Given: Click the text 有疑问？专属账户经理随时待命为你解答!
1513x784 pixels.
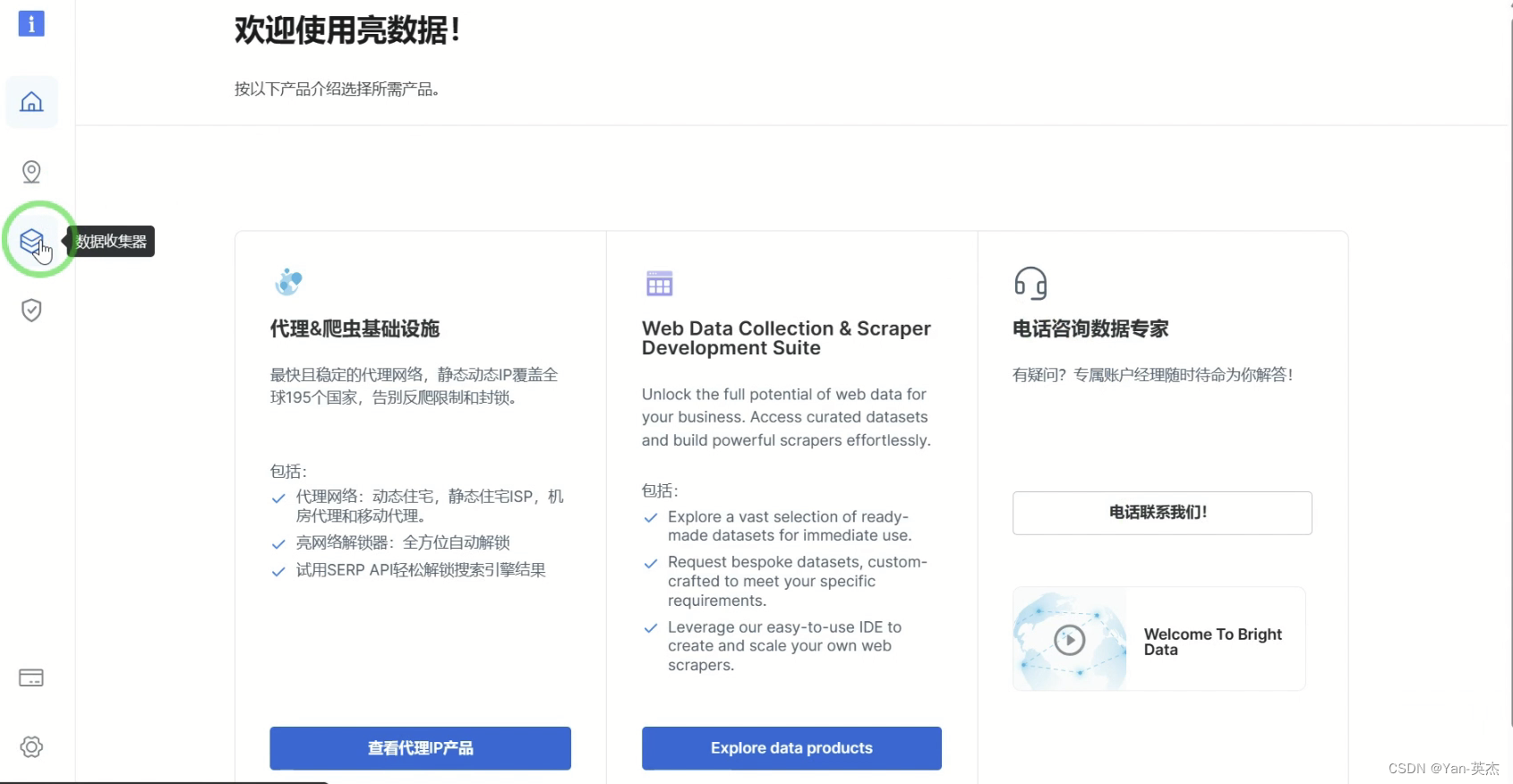Looking at the screenshot, I should (x=1153, y=375).
